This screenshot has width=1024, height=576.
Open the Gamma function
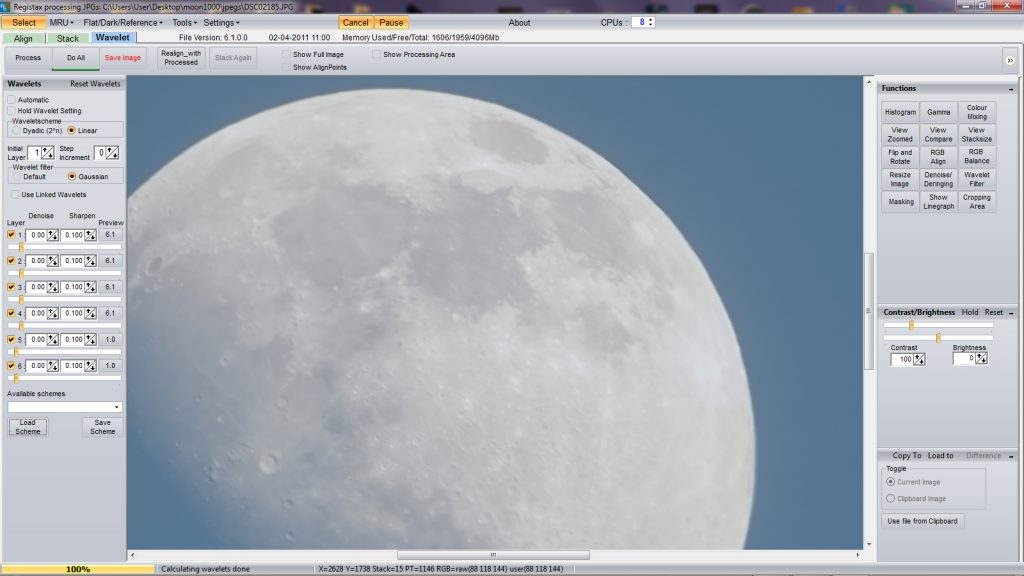(938, 112)
